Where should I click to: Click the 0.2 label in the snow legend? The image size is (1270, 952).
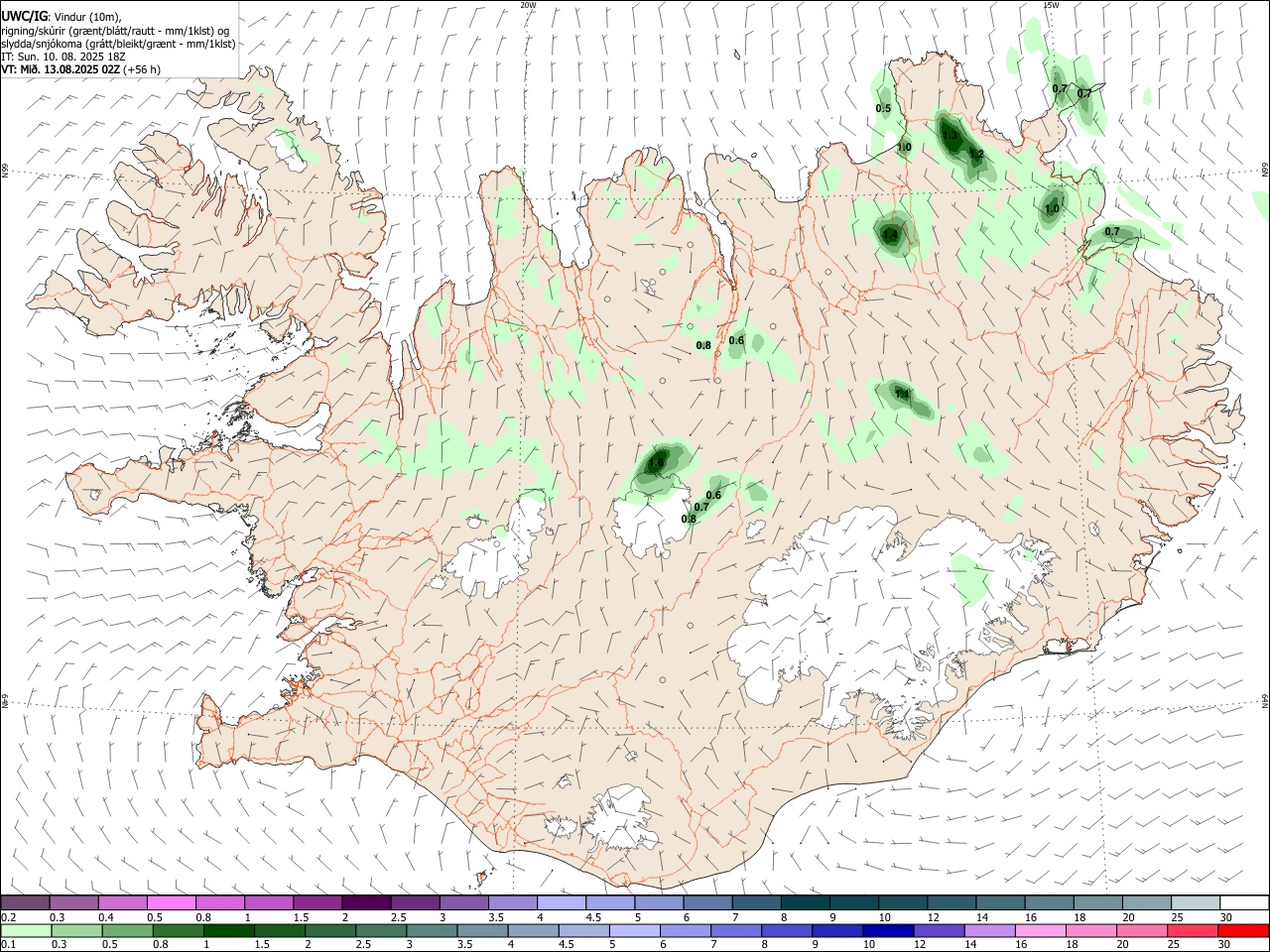pos(8,917)
